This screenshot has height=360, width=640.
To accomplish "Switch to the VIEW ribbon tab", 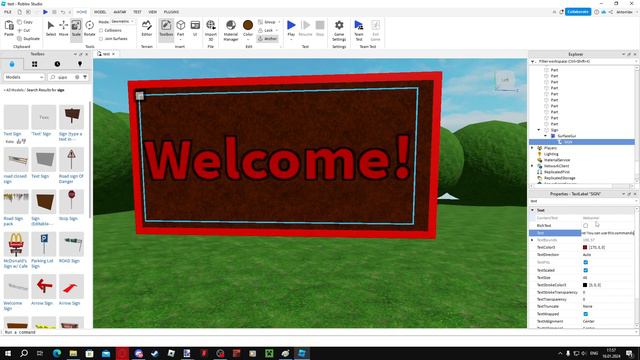I will pos(152,12).
